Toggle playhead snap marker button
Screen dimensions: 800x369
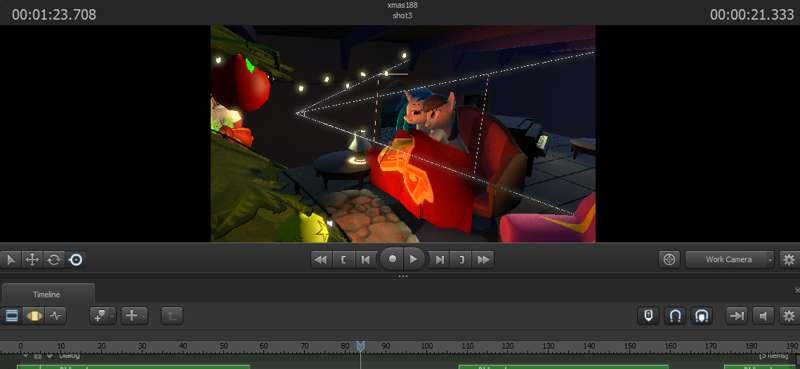(648, 316)
